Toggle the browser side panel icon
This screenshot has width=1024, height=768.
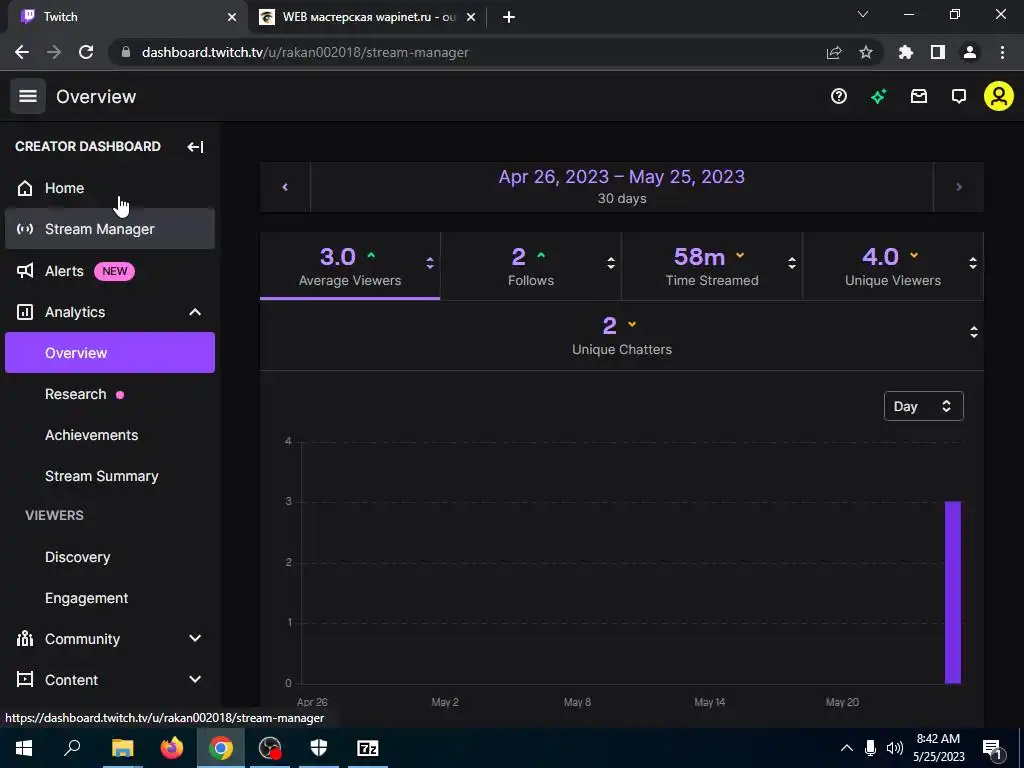click(938, 52)
